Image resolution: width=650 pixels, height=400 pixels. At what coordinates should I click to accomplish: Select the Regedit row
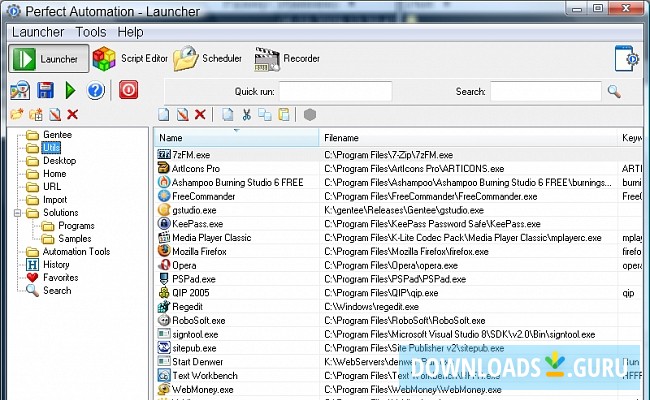[x=398, y=307]
